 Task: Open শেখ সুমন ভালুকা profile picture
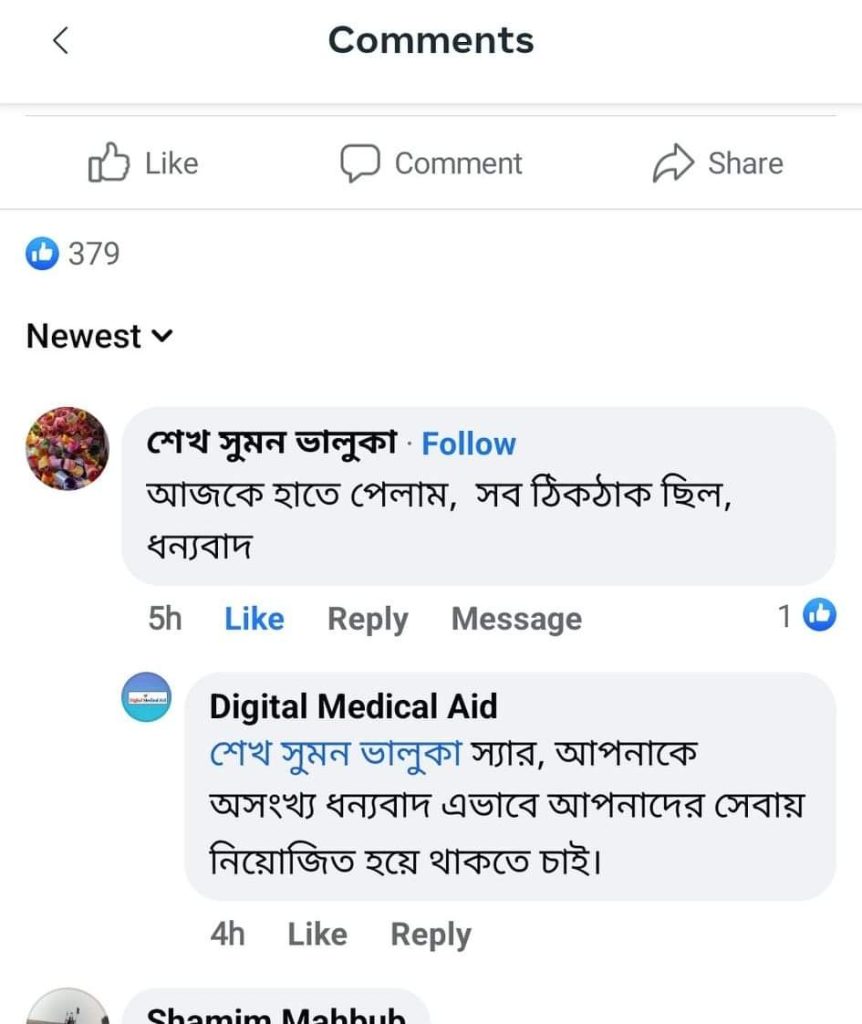[x=67, y=448]
